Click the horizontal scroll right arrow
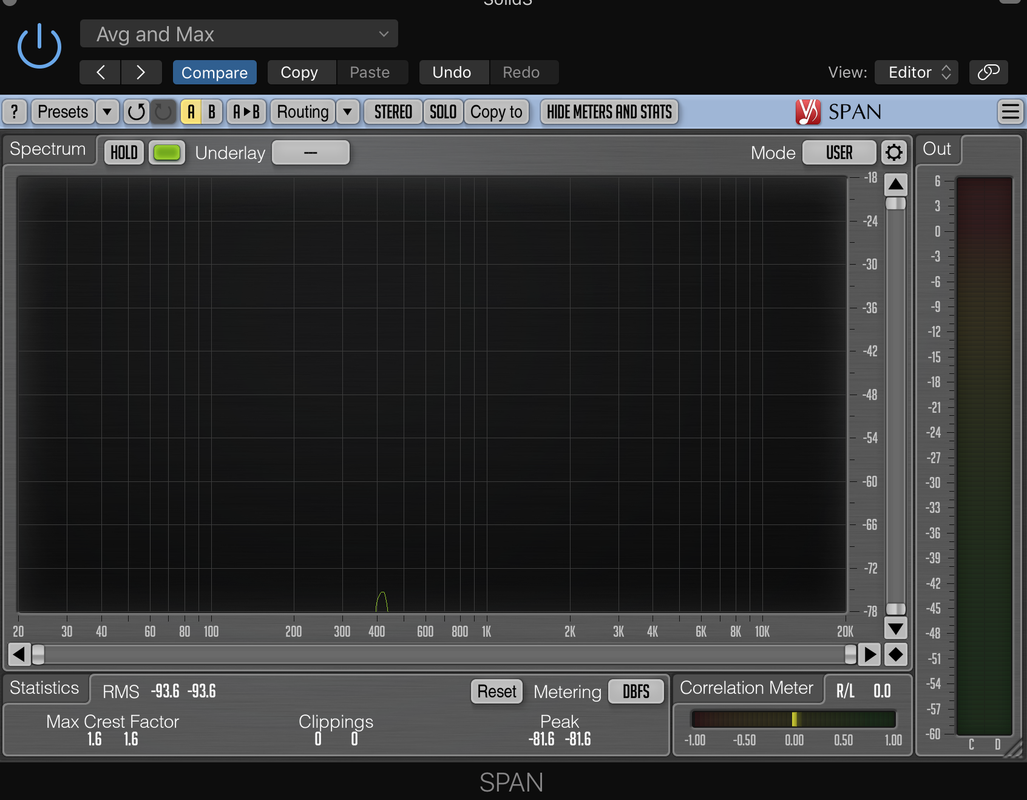This screenshot has height=800, width=1027. [x=870, y=654]
